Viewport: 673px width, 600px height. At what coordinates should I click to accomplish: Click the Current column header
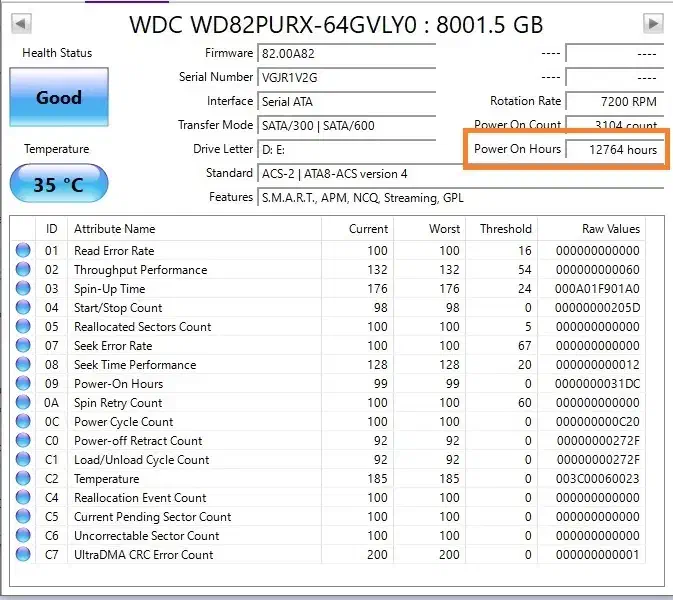click(368, 229)
